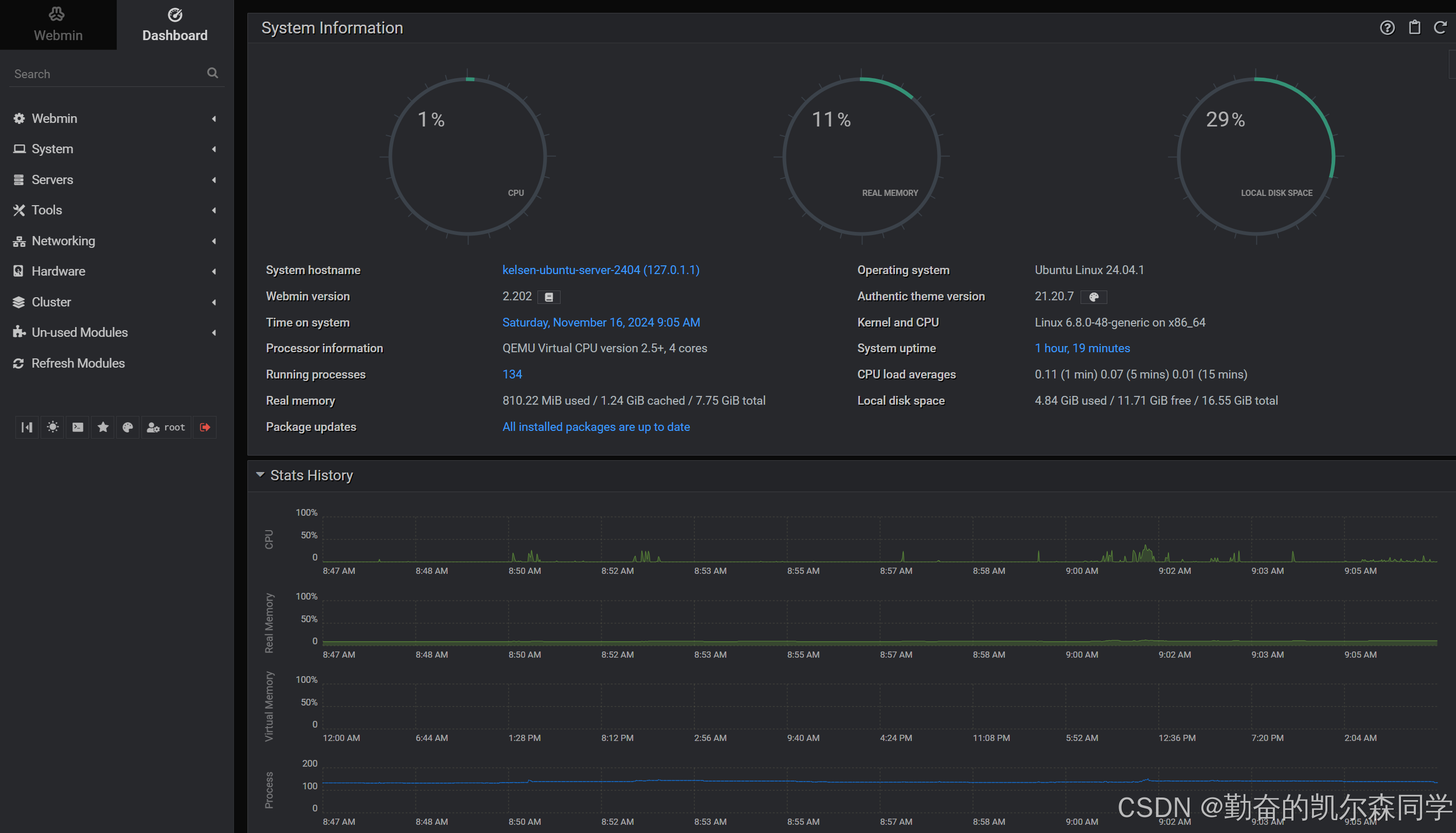This screenshot has height=833, width=1456.
Task: Refresh System Information with reload icon
Action: [1440, 28]
